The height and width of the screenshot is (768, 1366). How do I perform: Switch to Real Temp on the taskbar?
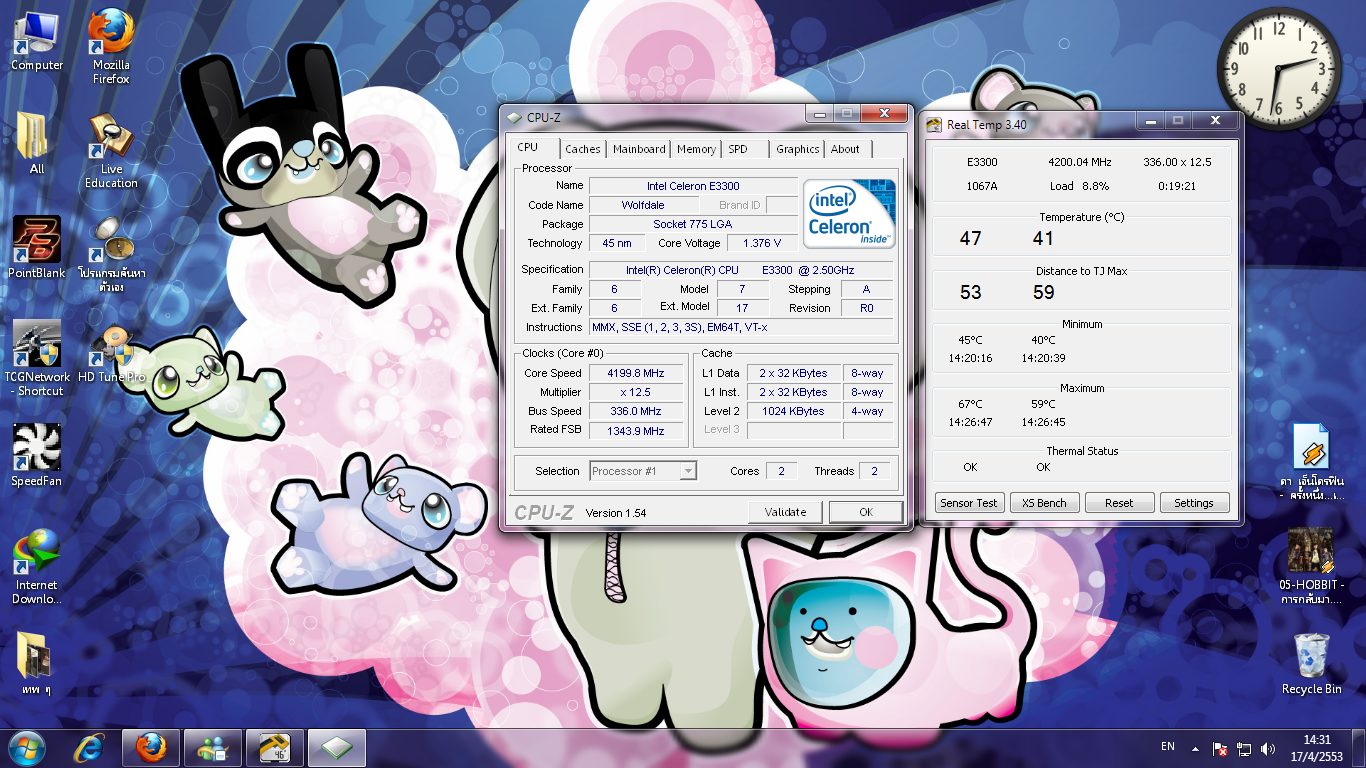[275, 748]
